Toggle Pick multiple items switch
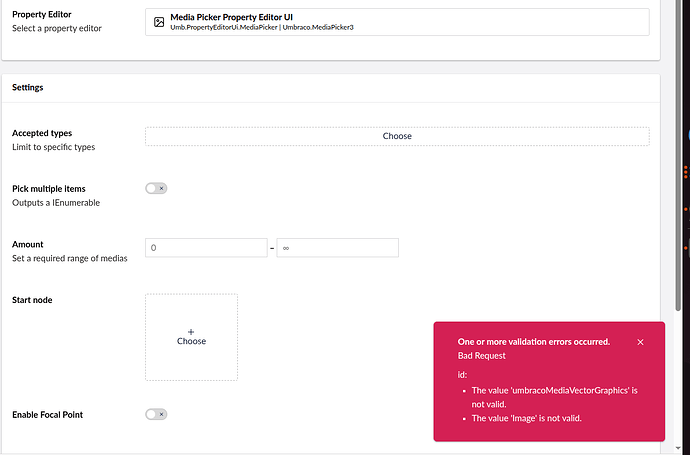The height and width of the screenshot is (455, 690). [x=156, y=188]
